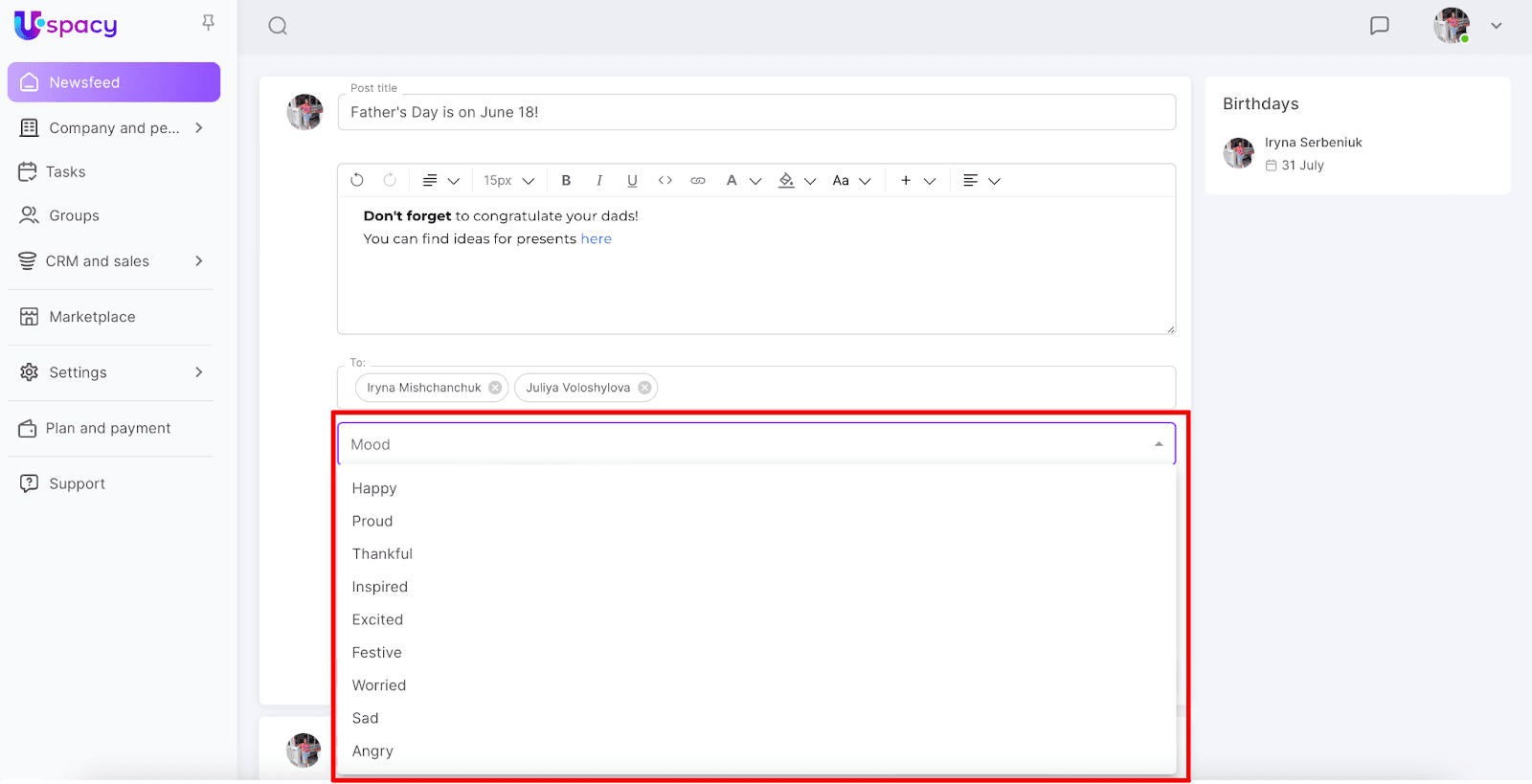Click the Post title input field
Viewport: 1532px width, 784px height.
(x=756, y=112)
